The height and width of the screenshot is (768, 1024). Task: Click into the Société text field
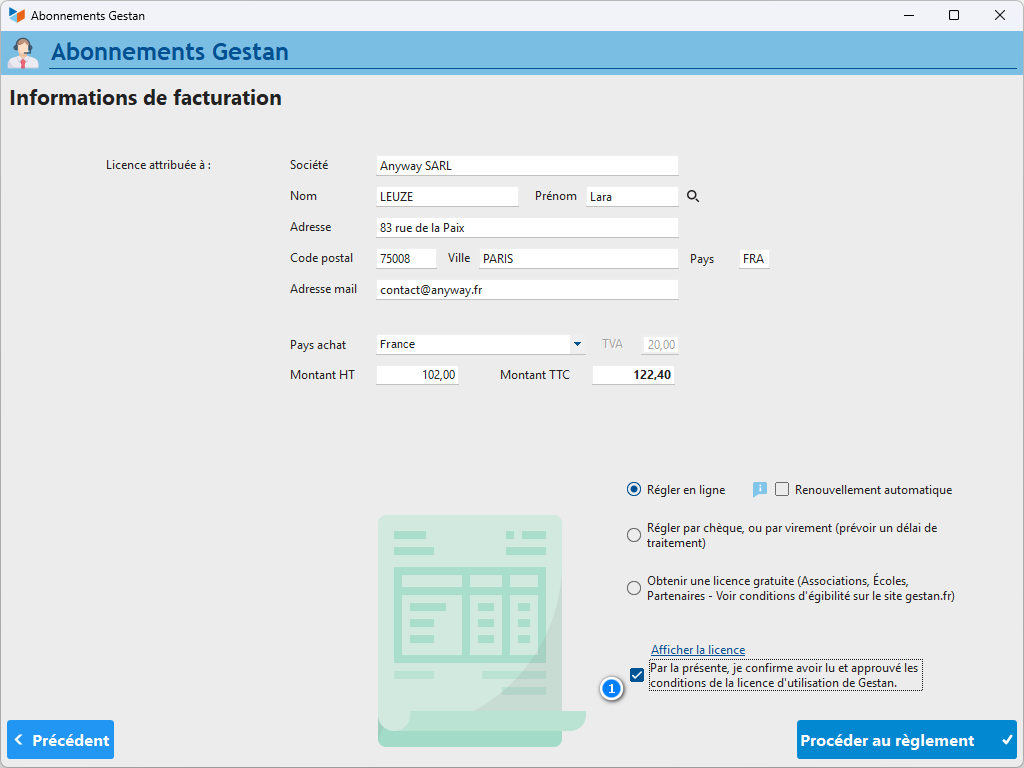pyautogui.click(x=527, y=166)
